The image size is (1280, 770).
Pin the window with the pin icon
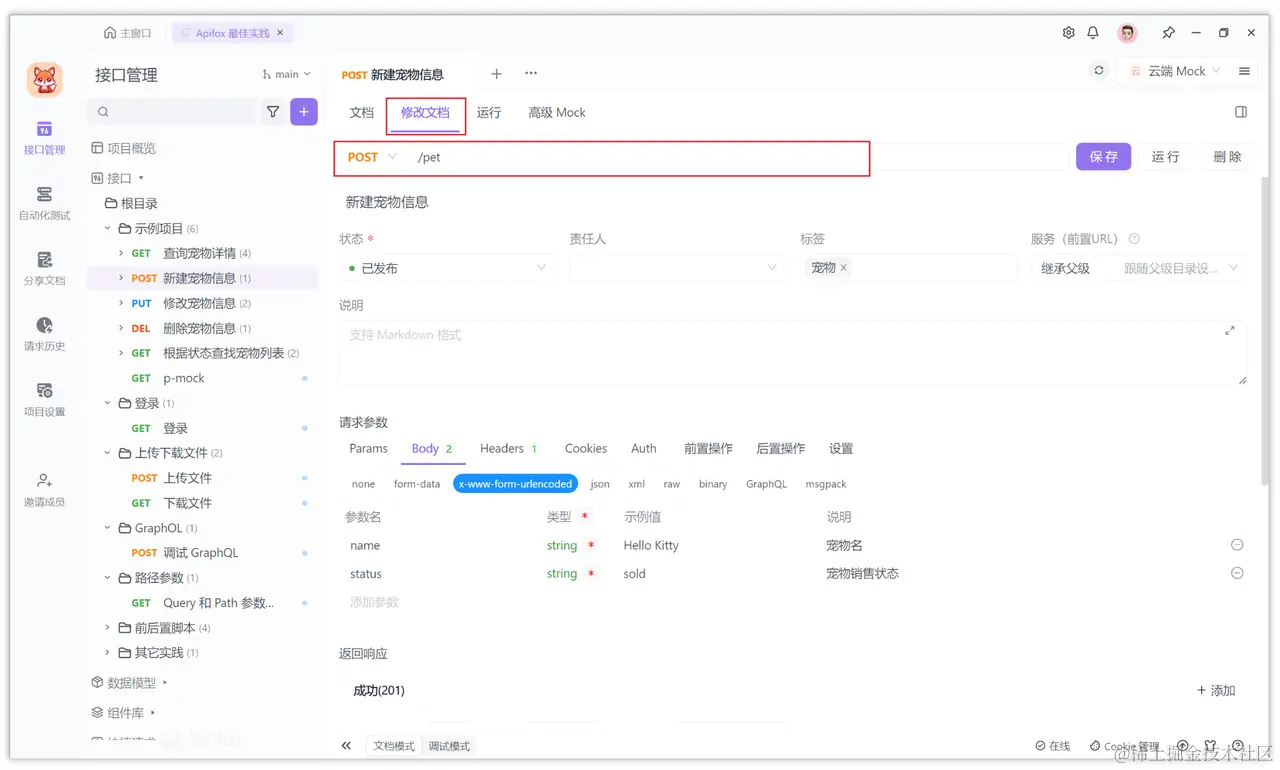[x=1168, y=32]
